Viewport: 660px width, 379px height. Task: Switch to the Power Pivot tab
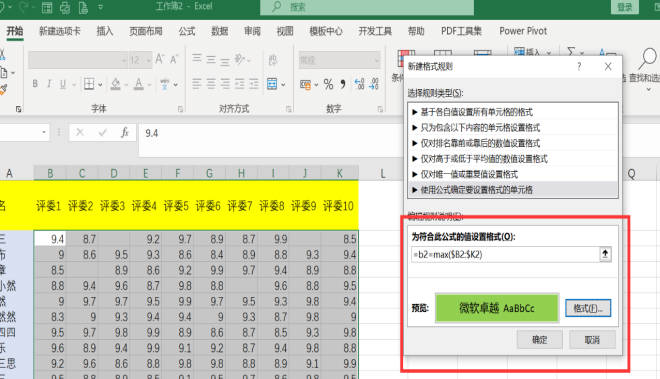pyautogui.click(x=523, y=31)
